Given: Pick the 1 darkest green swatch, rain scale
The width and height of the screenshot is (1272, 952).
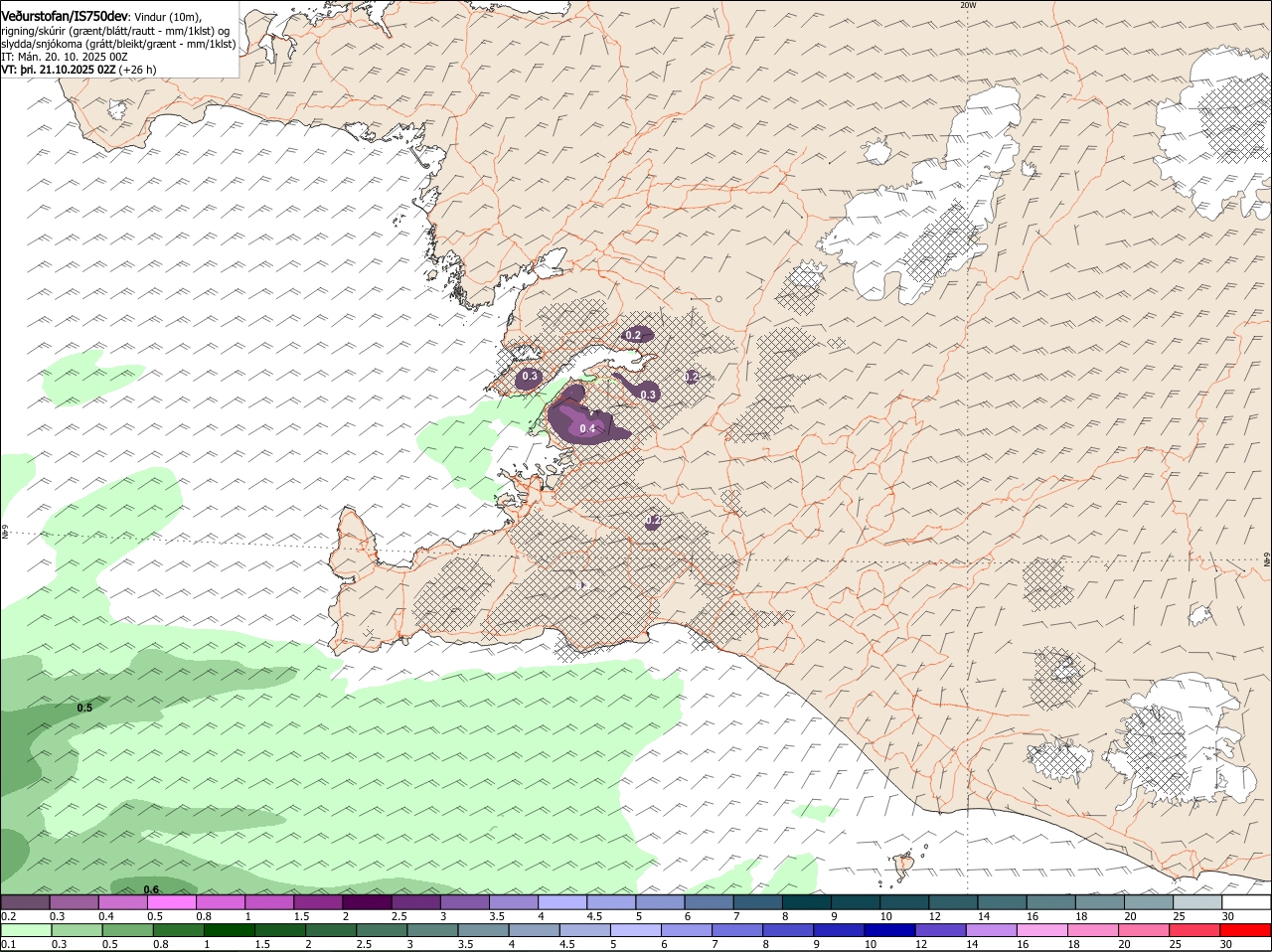Looking at the screenshot, I should click(230, 930).
